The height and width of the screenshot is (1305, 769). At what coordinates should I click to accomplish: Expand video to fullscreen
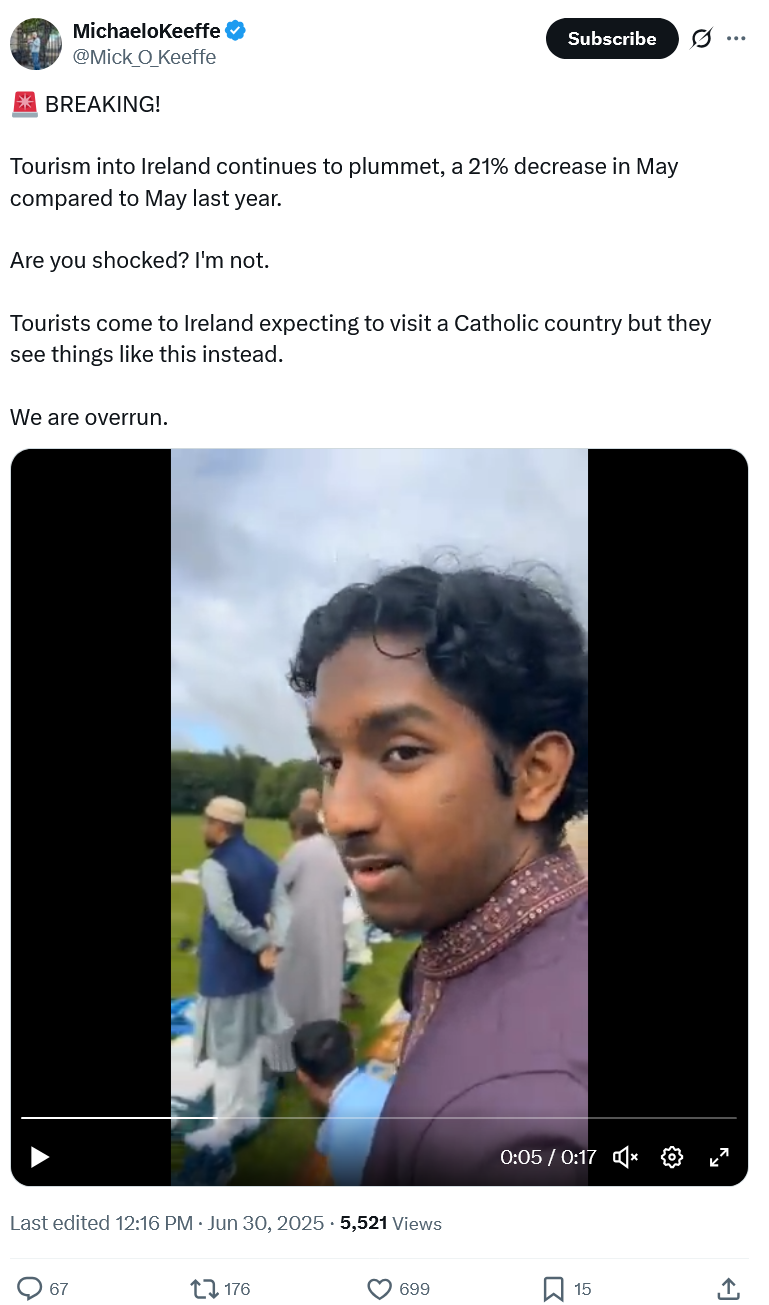pyautogui.click(x=719, y=1157)
